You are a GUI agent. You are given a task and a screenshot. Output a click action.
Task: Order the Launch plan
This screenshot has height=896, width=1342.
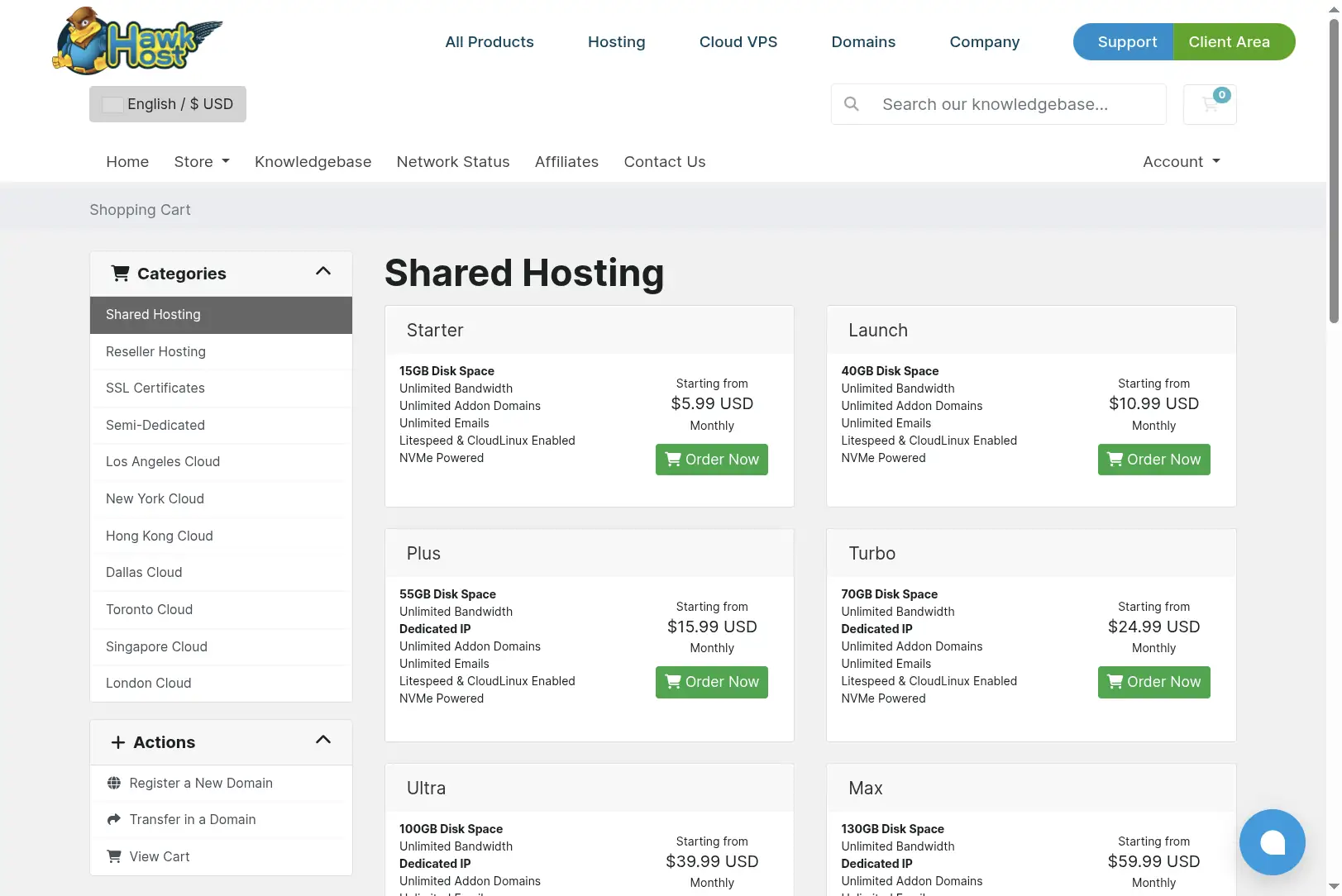(1153, 460)
